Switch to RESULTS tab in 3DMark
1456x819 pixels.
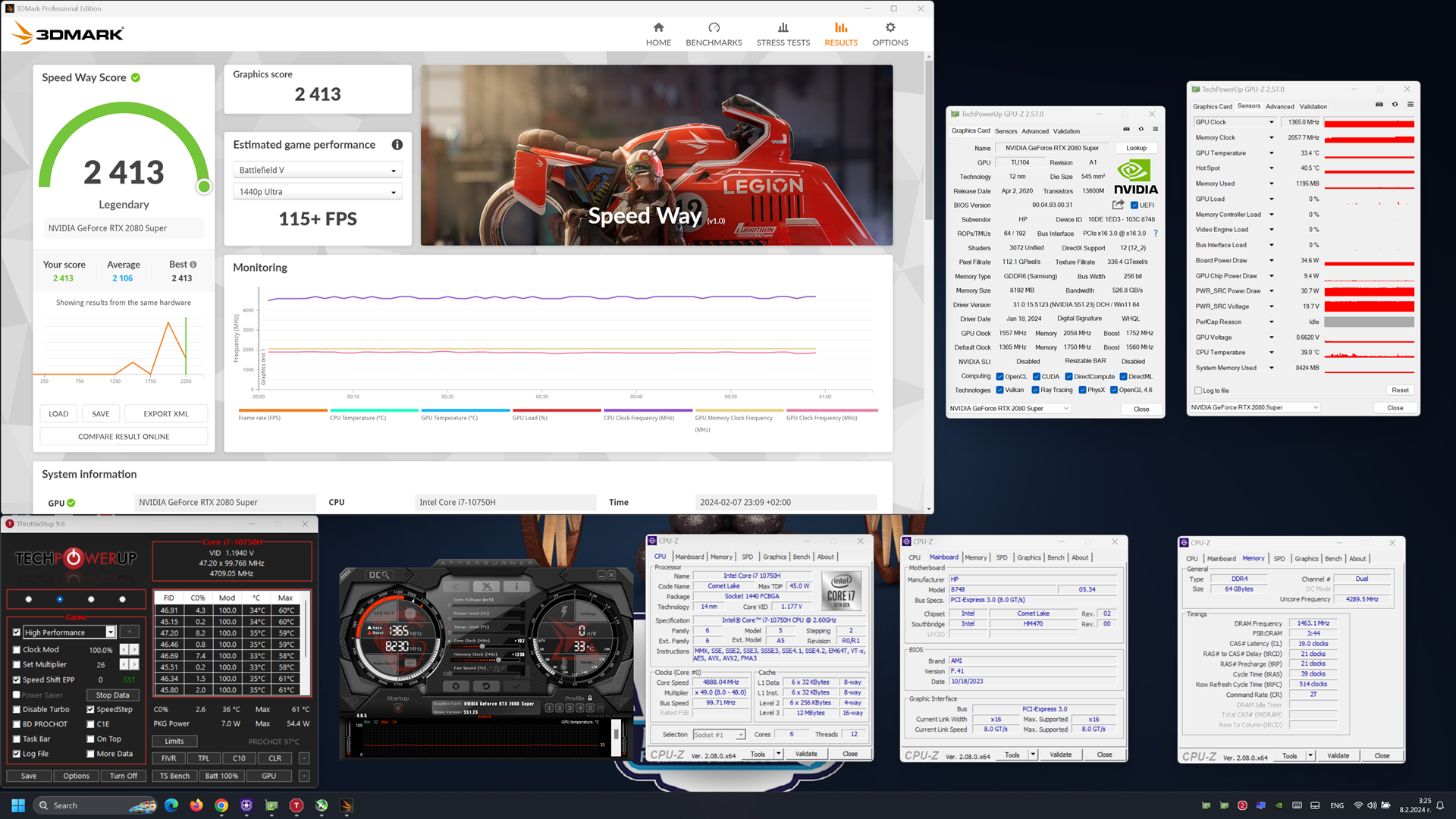[x=841, y=34]
